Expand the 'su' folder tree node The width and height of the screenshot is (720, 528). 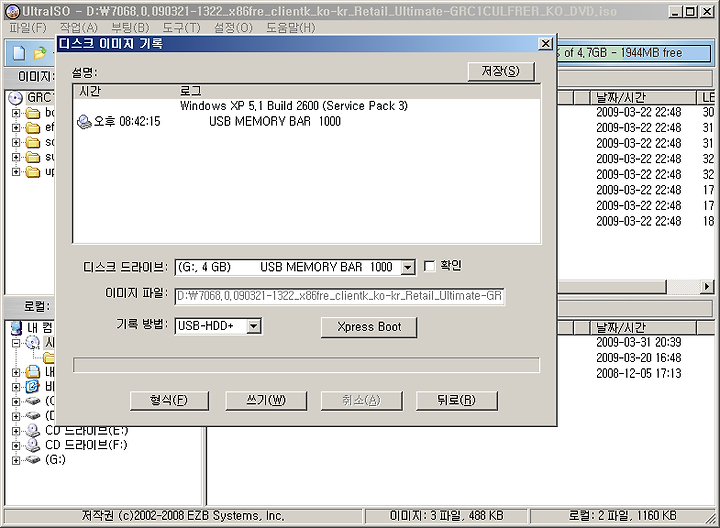click(16, 157)
